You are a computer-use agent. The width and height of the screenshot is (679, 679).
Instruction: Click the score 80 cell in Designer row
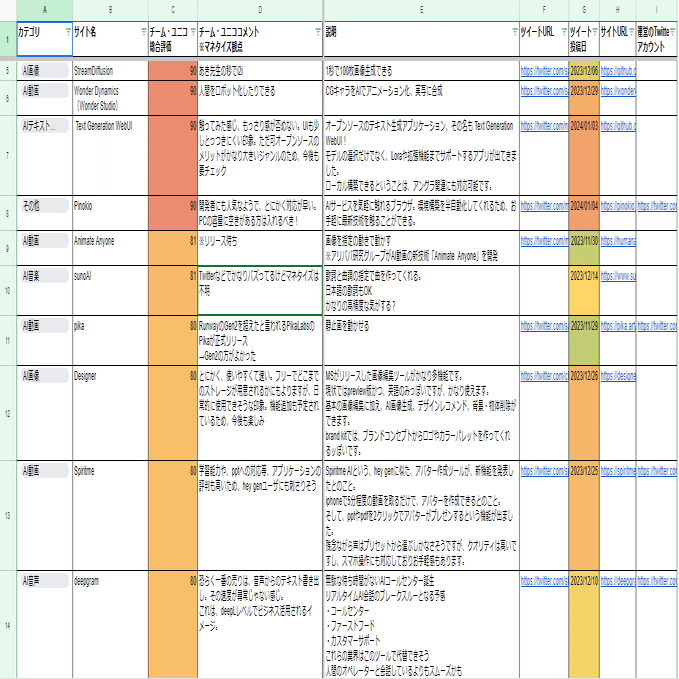tap(173, 413)
